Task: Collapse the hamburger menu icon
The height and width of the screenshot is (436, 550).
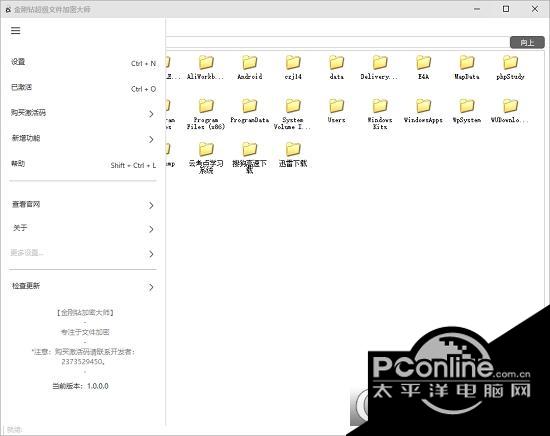Action: point(15,31)
